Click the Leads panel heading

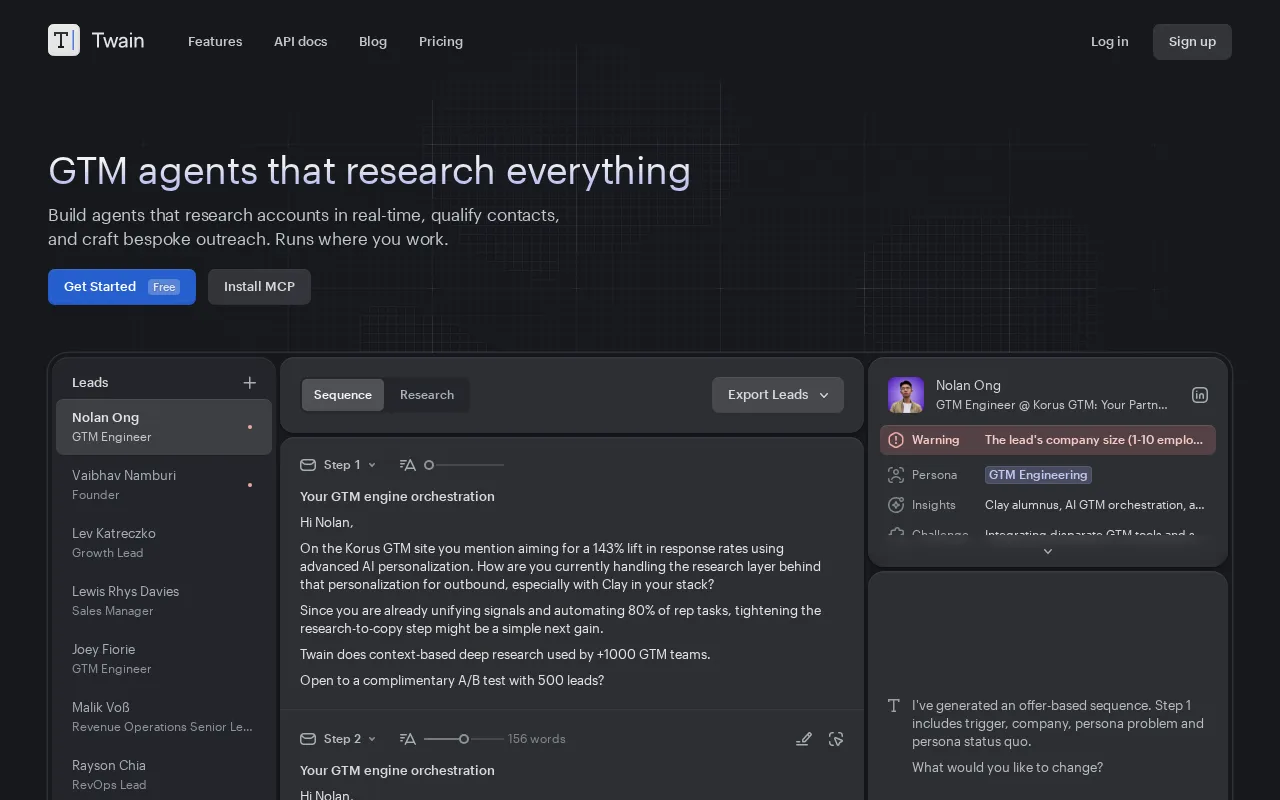click(x=90, y=383)
